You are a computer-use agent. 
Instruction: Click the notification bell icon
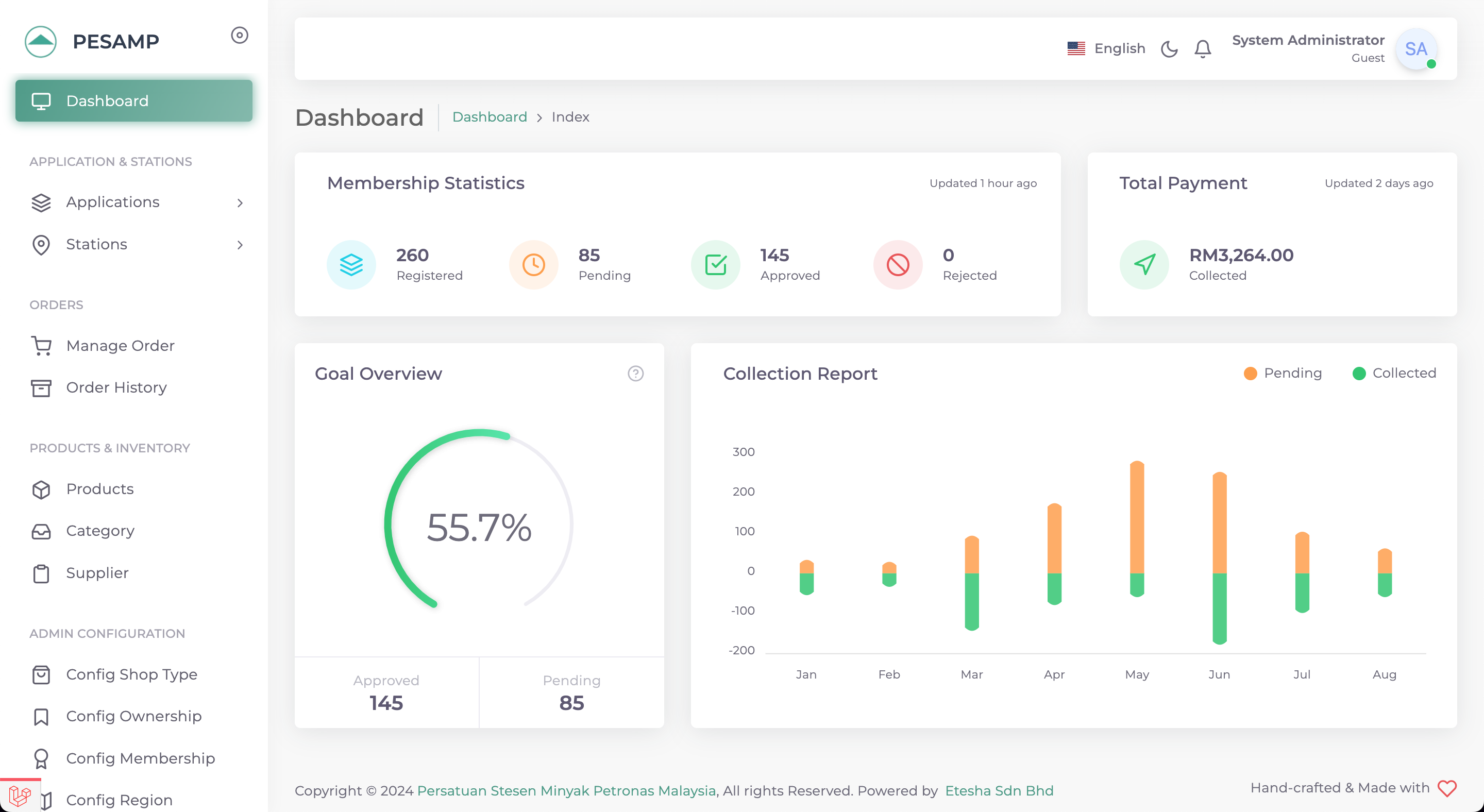pyautogui.click(x=1202, y=48)
